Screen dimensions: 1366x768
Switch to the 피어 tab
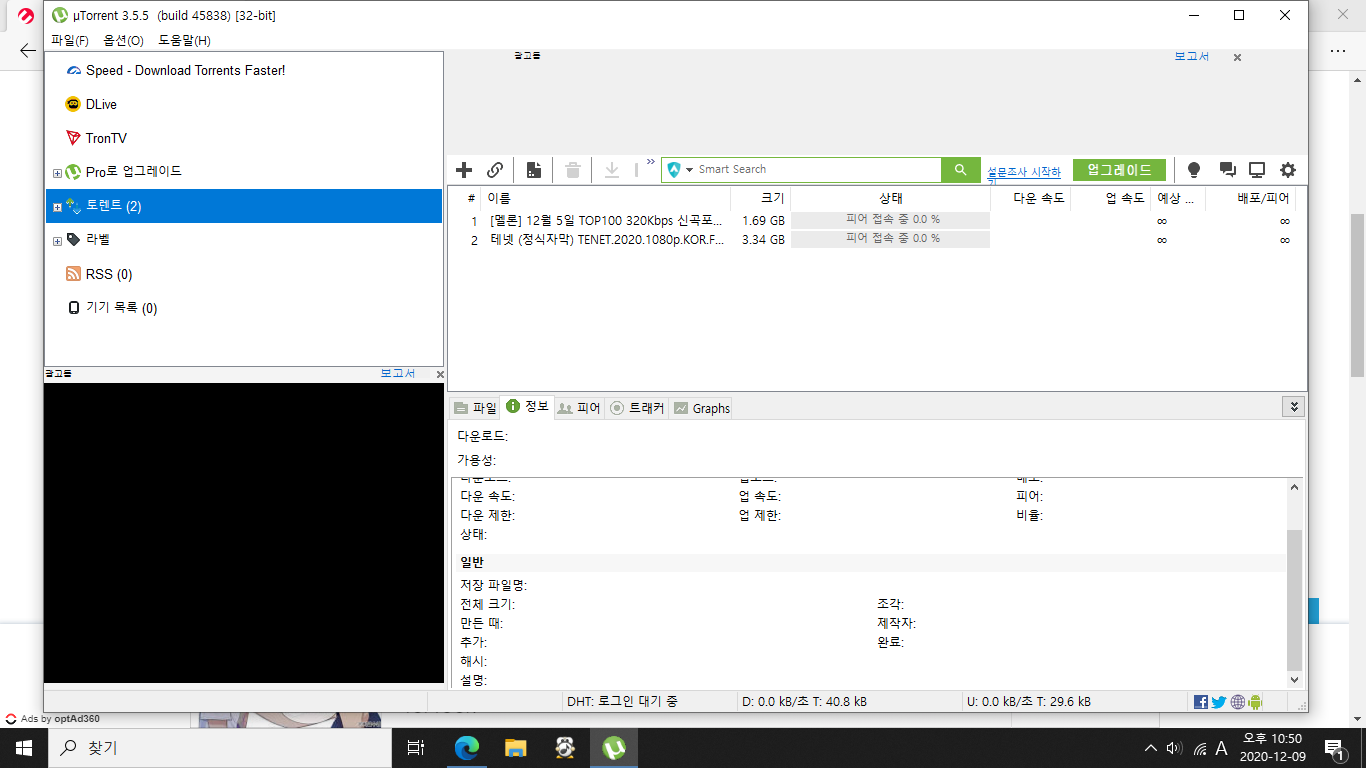click(x=579, y=408)
